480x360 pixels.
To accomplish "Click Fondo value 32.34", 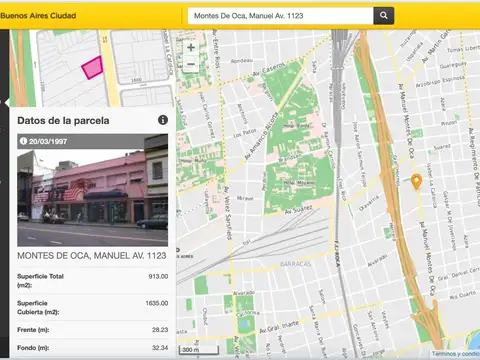I will point(160,348).
